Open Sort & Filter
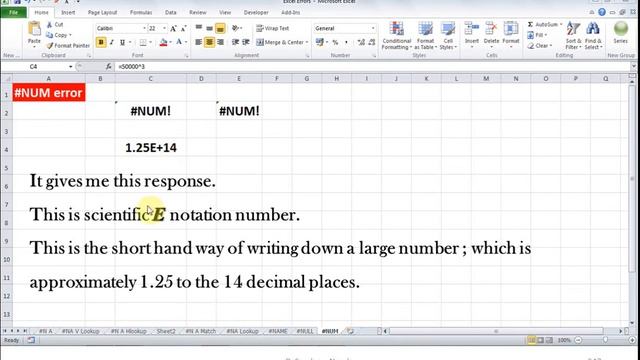Viewport: 640px width, 360px height. [x=573, y=36]
